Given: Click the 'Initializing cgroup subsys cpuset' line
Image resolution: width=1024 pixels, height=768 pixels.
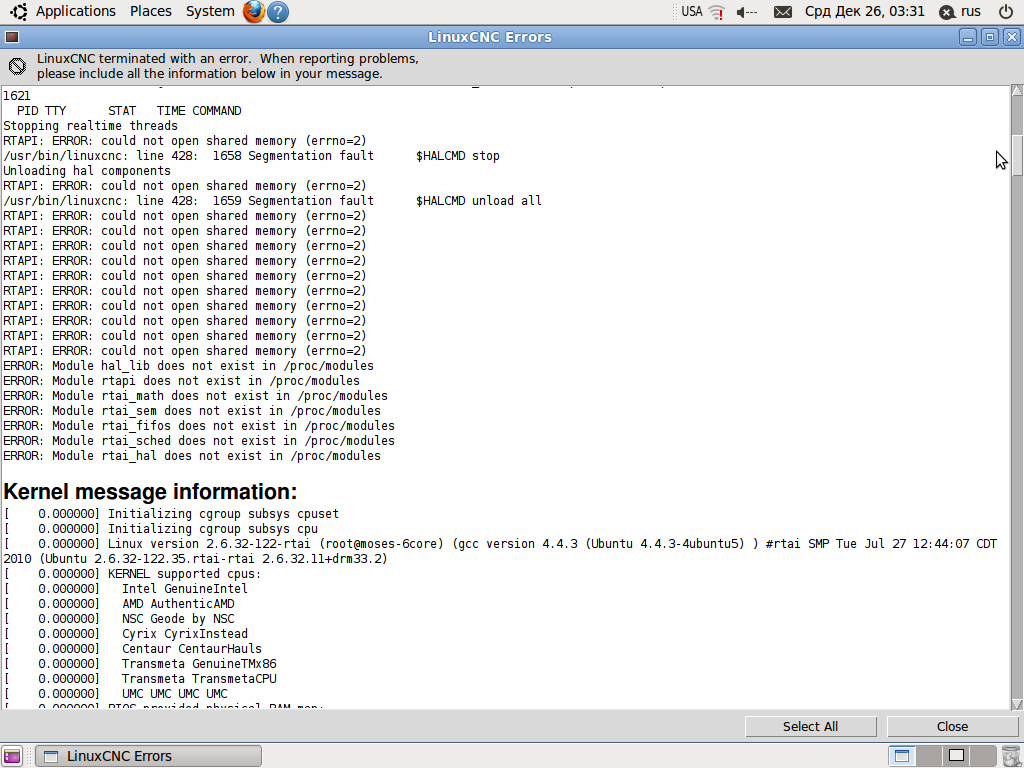Looking at the screenshot, I should coord(171,513).
